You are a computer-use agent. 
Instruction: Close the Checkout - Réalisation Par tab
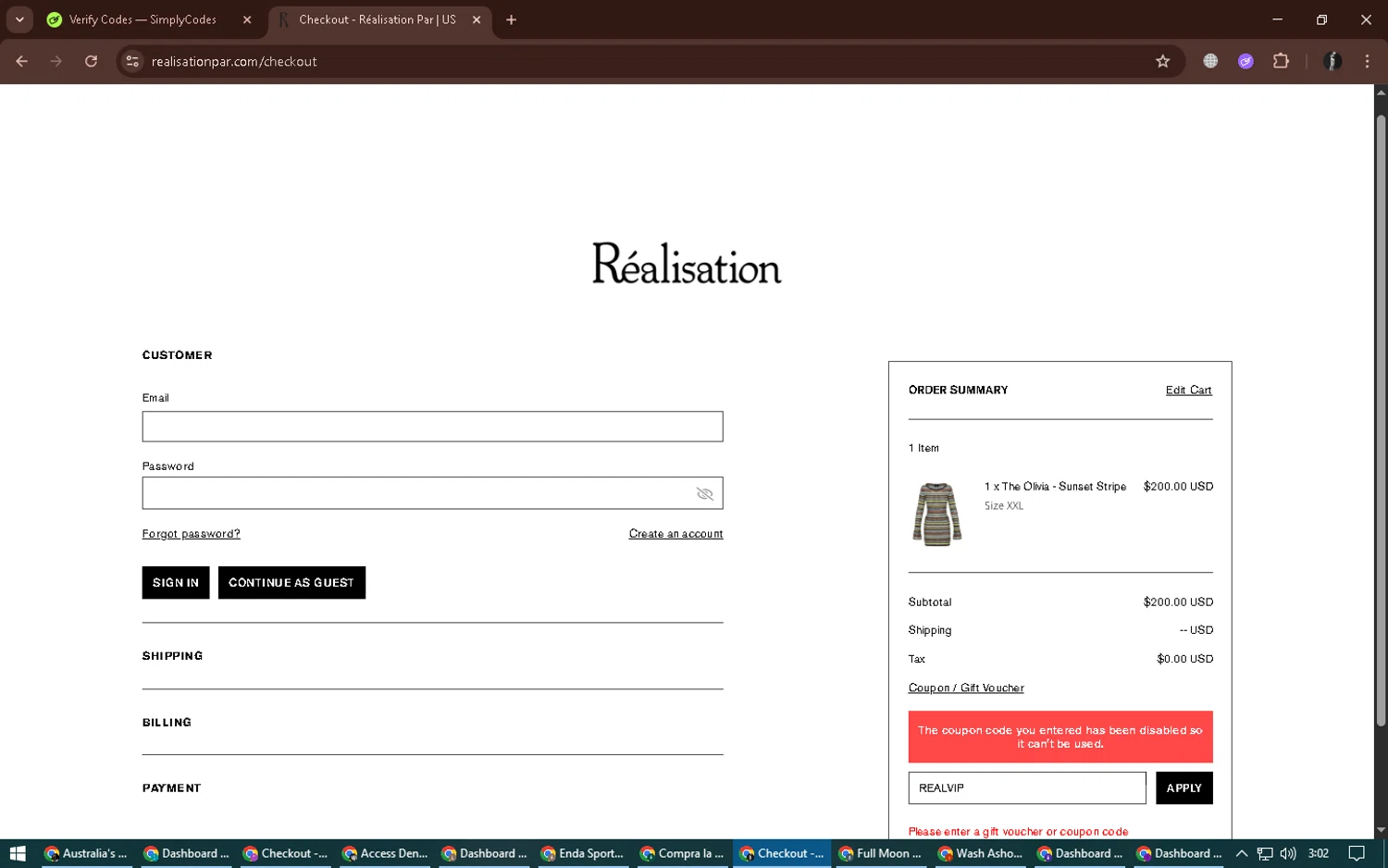[477, 19]
